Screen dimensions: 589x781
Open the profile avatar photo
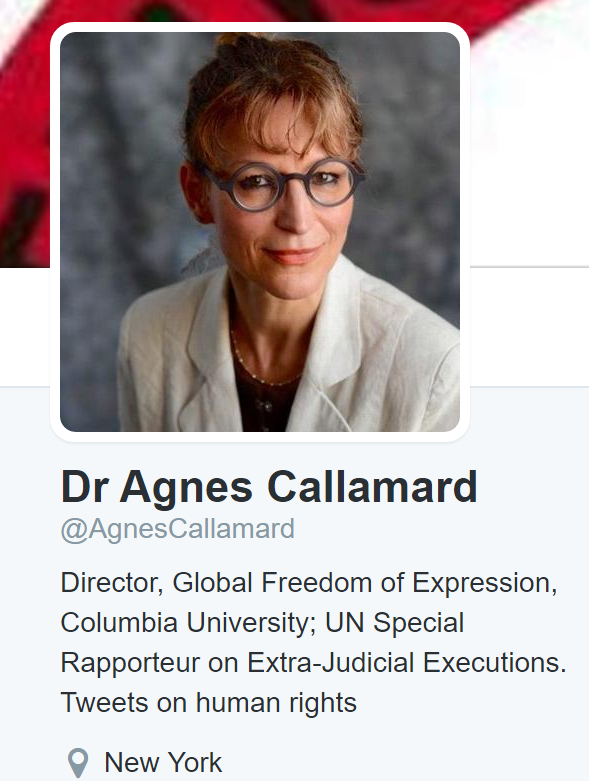coord(260,232)
